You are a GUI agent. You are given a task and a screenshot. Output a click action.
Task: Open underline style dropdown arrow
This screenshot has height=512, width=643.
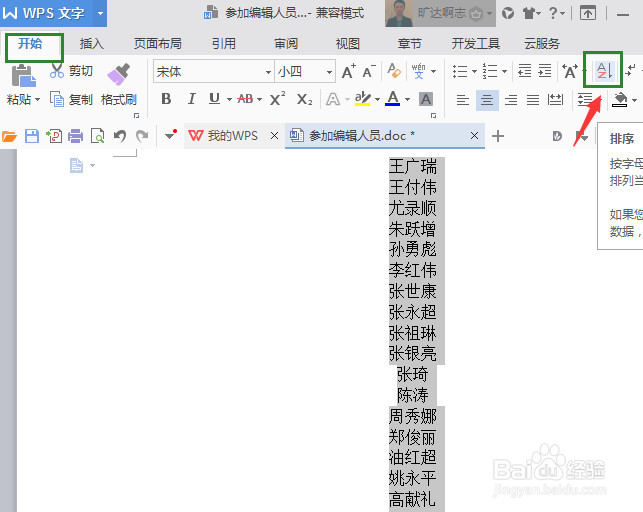229,99
